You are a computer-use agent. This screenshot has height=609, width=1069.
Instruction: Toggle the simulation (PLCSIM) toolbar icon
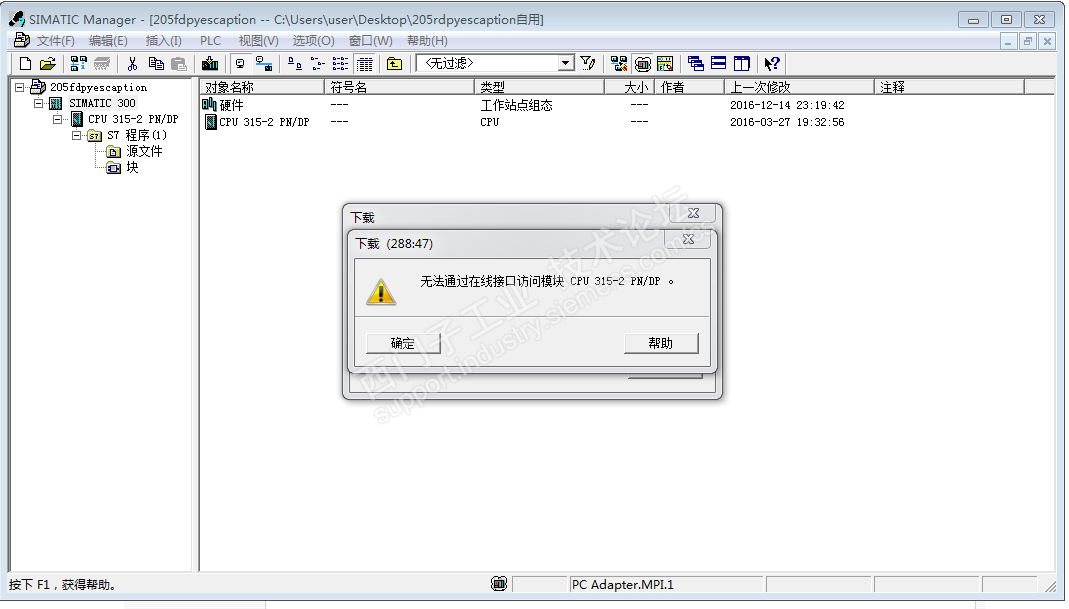point(642,64)
